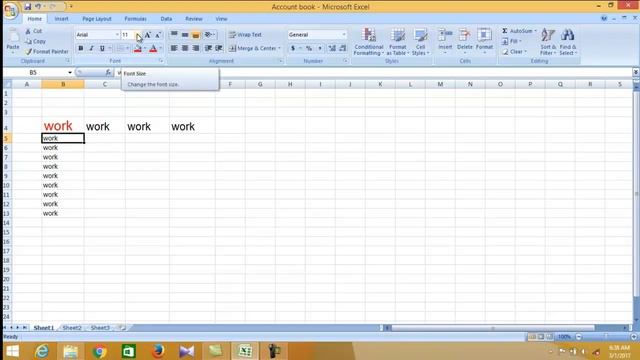Open the View tab

(221, 19)
